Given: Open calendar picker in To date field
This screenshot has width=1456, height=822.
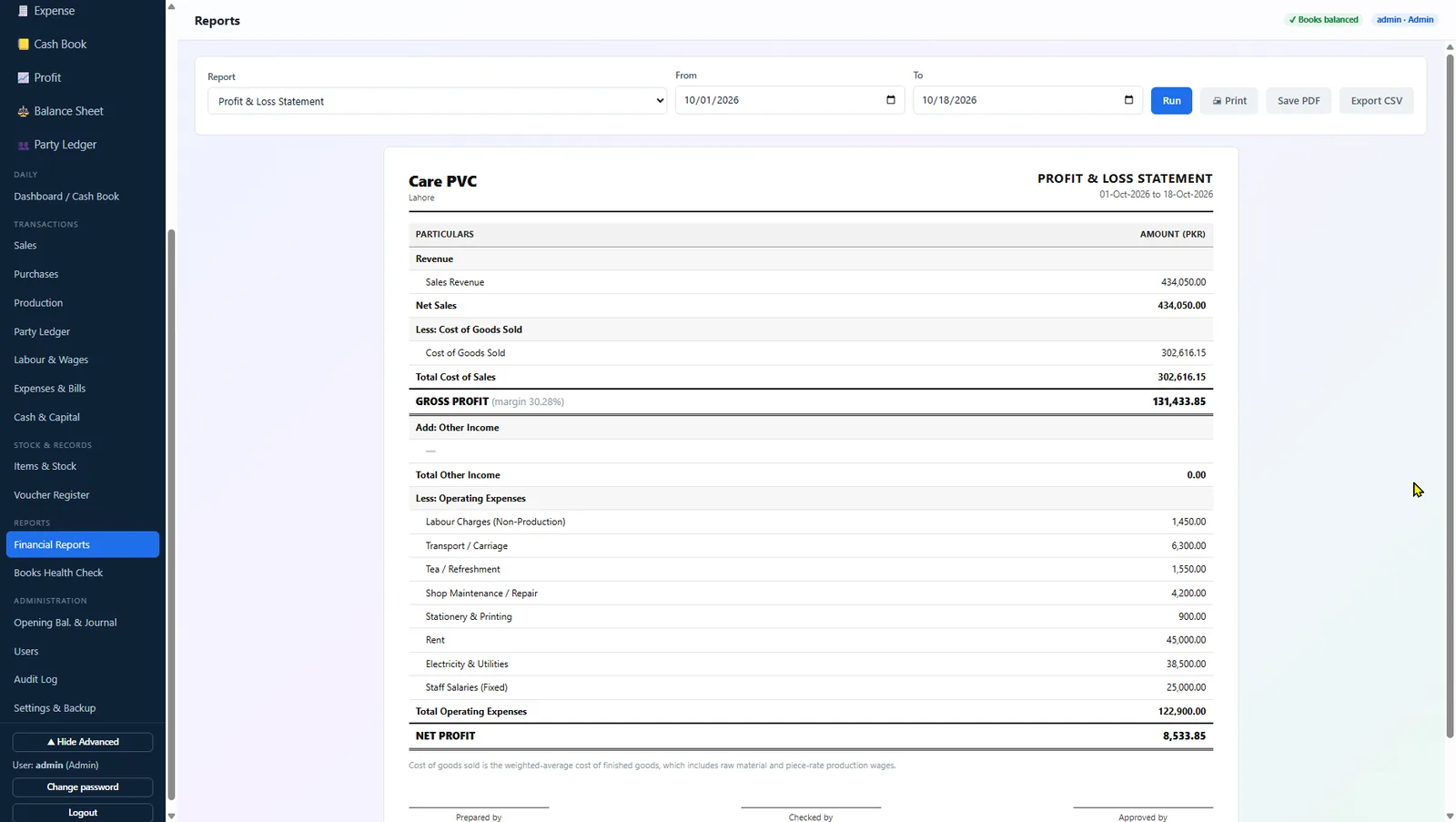Looking at the screenshot, I should point(1128,100).
